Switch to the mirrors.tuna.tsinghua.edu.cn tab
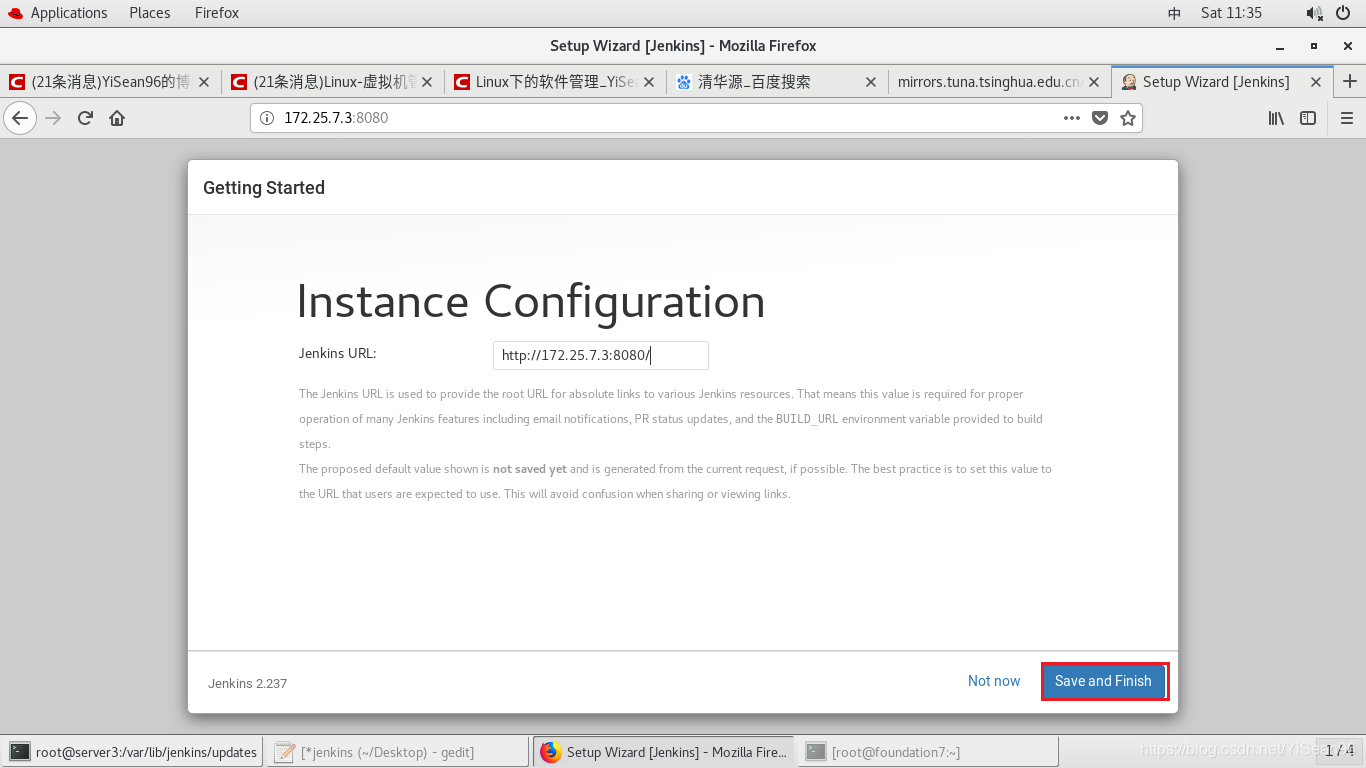The width and height of the screenshot is (1366, 768). [999, 82]
